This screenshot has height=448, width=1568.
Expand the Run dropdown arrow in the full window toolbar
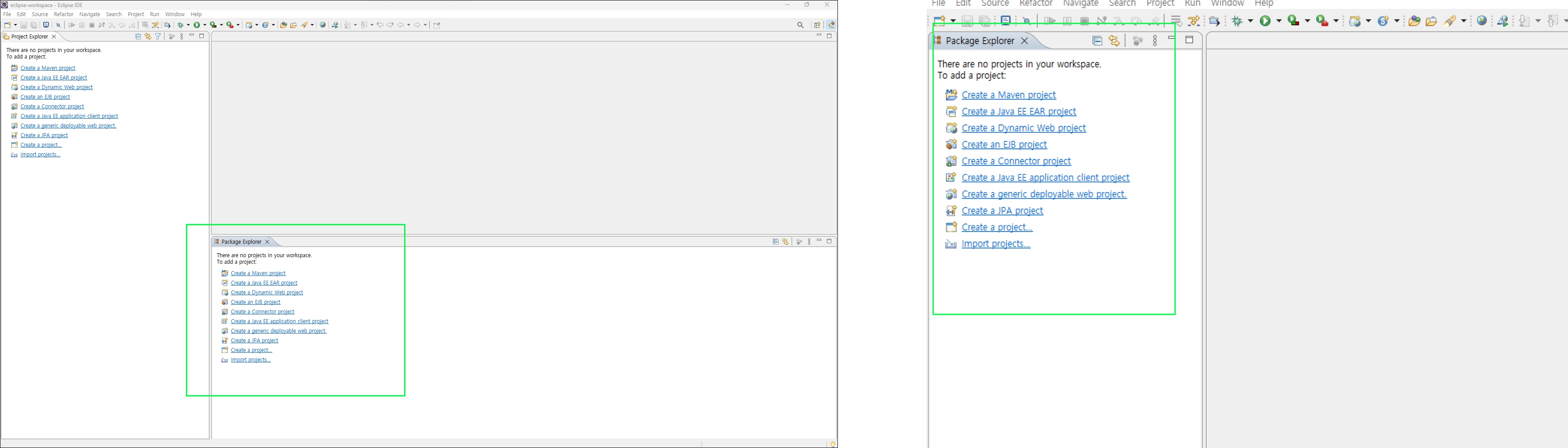[x=205, y=25]
